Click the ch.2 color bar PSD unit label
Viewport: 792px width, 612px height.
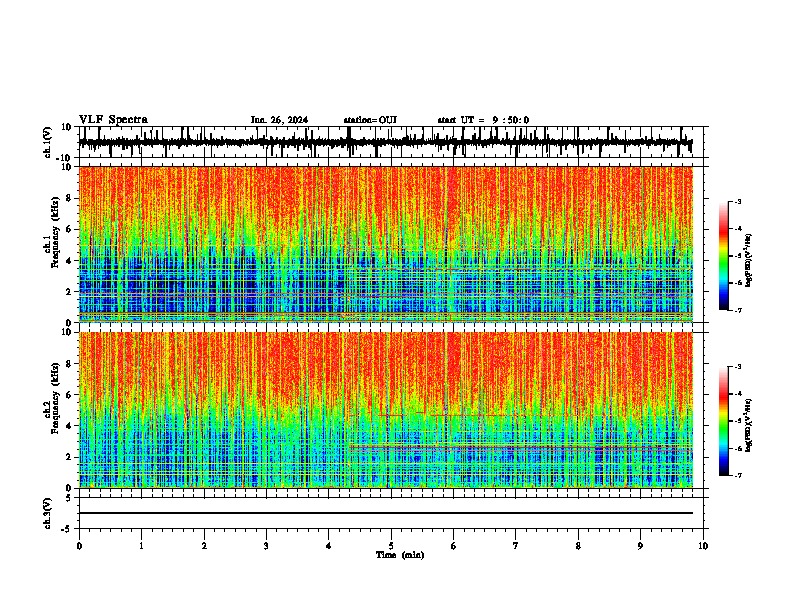[748, 425]
